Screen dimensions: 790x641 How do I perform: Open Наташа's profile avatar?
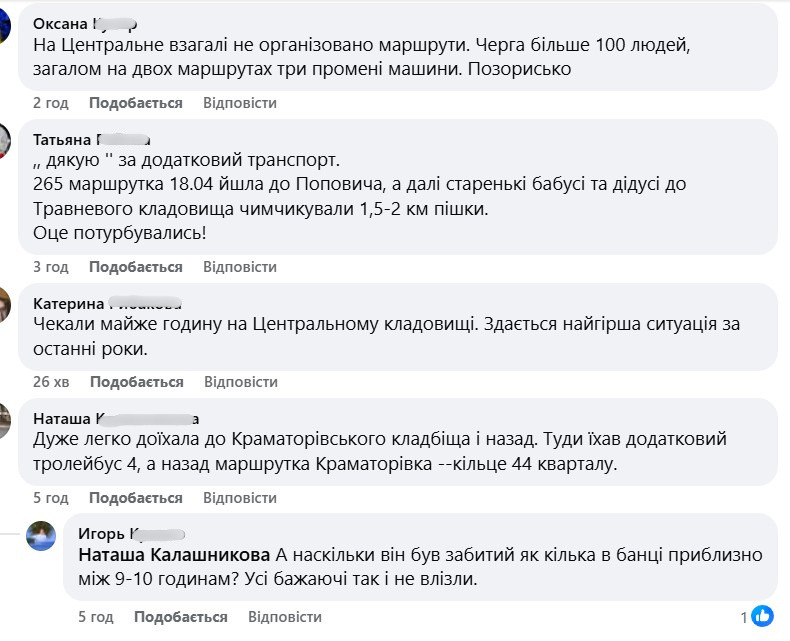point(4,419)
